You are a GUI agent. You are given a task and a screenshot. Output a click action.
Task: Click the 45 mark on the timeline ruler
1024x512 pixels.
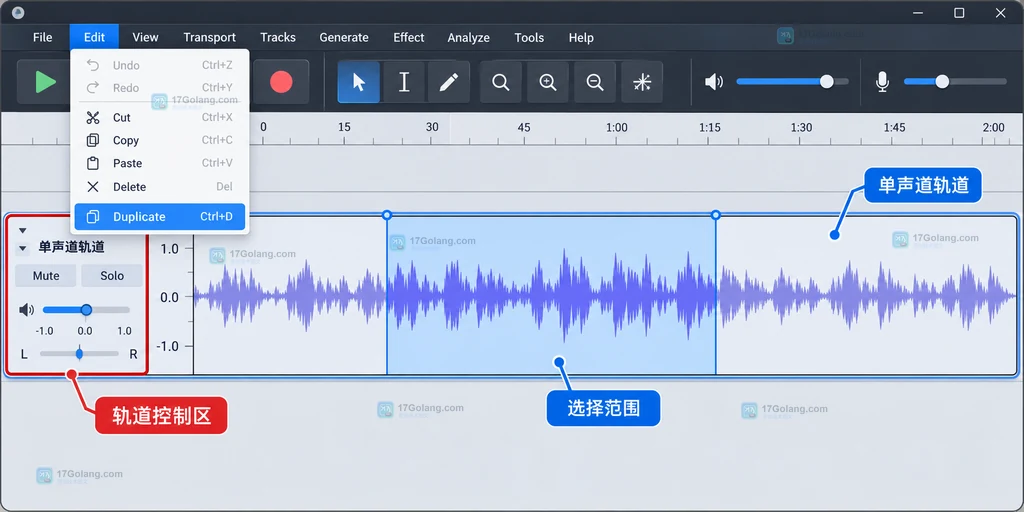point(524,127)
